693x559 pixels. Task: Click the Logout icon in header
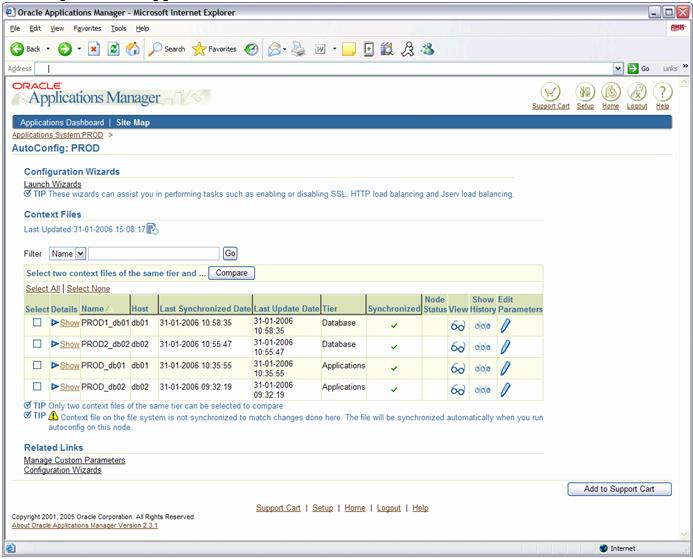[x=637, y=91]
